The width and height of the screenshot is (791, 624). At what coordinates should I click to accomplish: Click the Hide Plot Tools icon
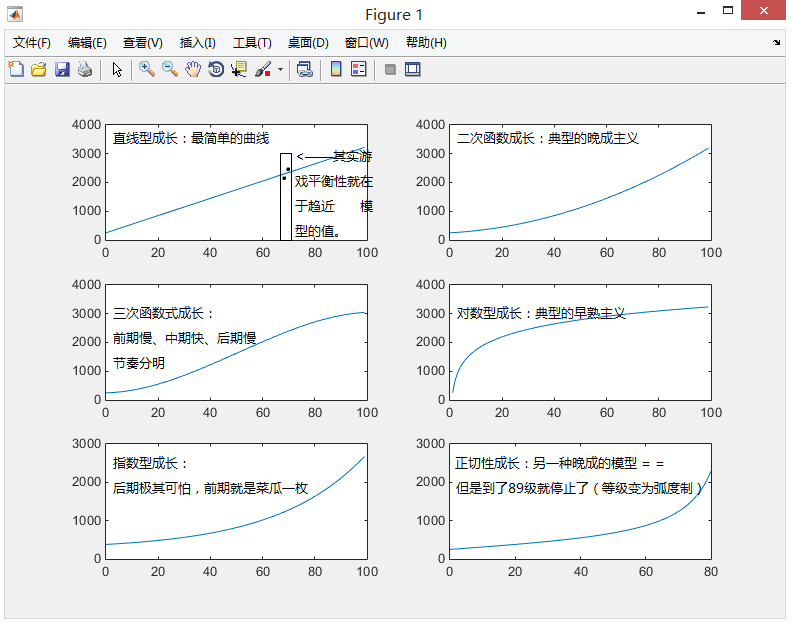(390, 69)
